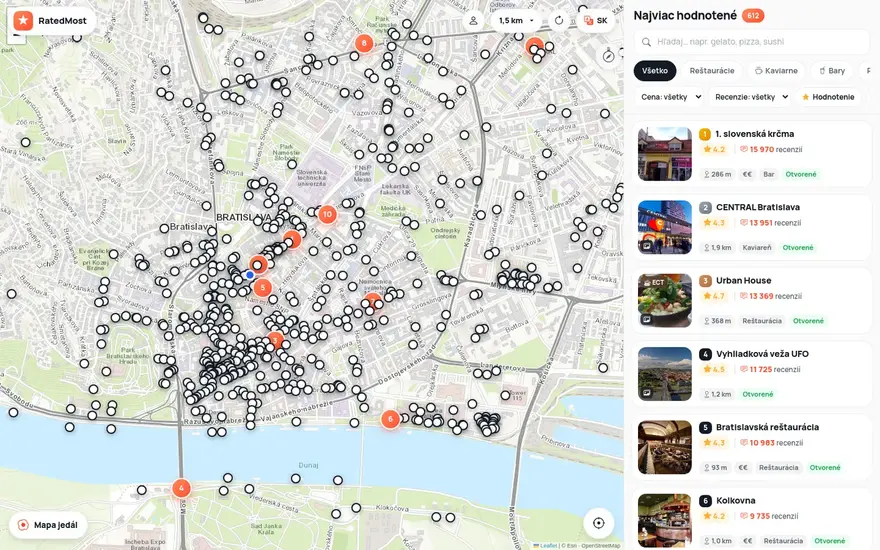Click orange map marker number 4
This screenshot has width=880, height=550.
(x=181, y=488)
